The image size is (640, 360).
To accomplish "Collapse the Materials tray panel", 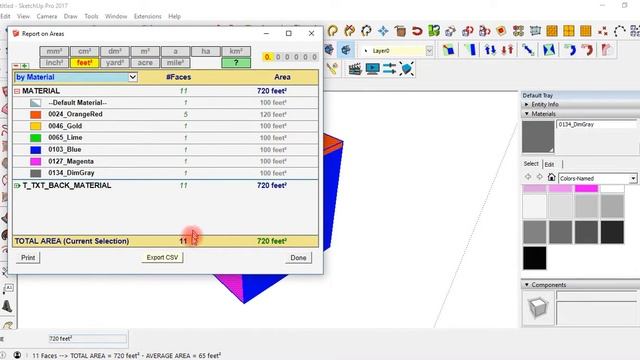I will point(527,114).
